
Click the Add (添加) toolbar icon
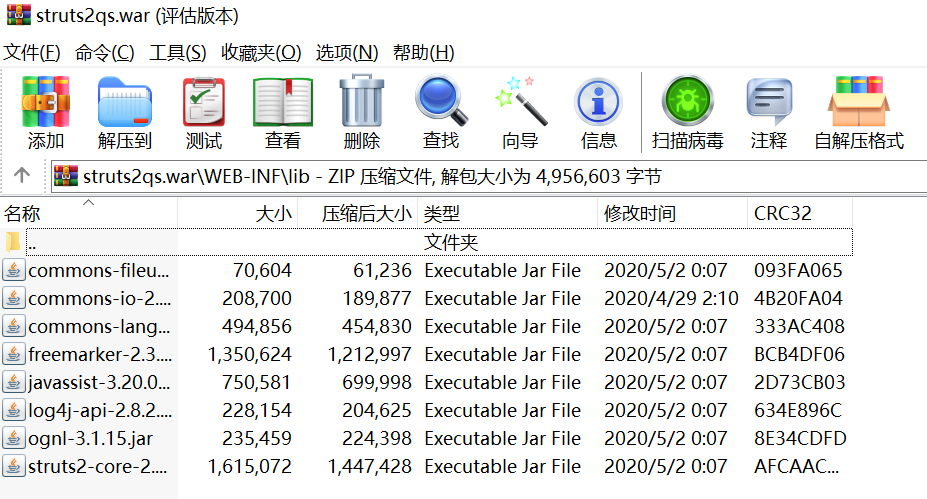46,112
